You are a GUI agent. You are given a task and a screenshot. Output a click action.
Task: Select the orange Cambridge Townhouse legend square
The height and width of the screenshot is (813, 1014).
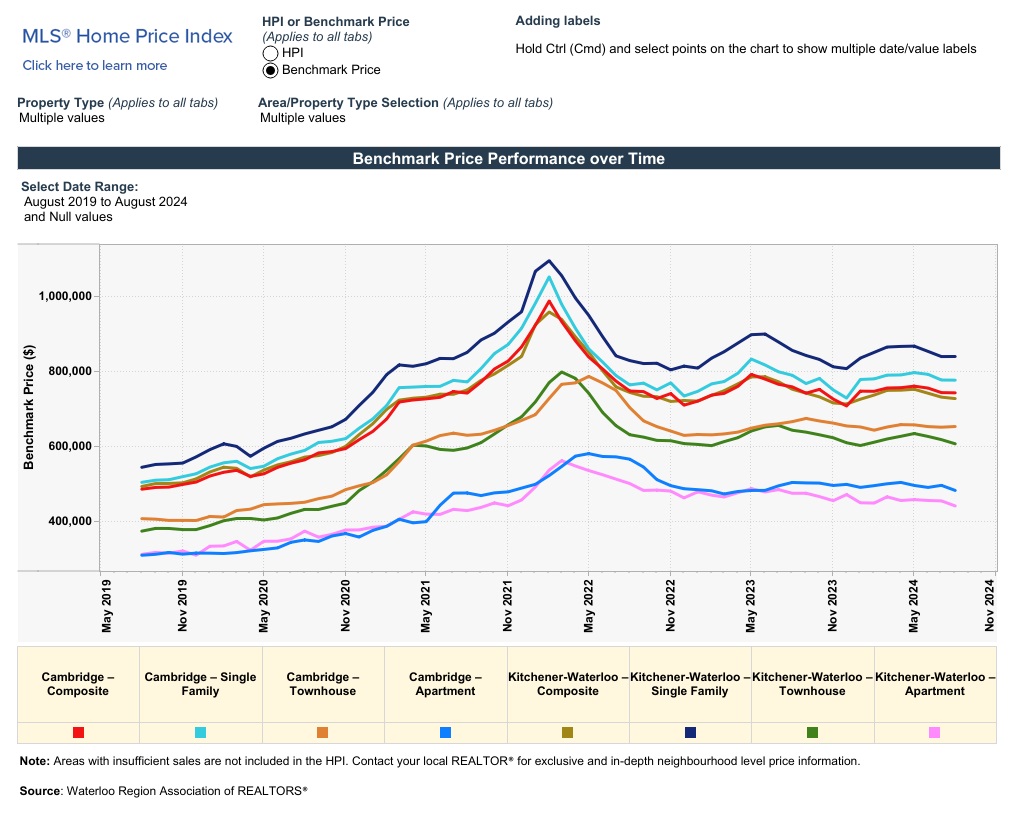(322, 733)
